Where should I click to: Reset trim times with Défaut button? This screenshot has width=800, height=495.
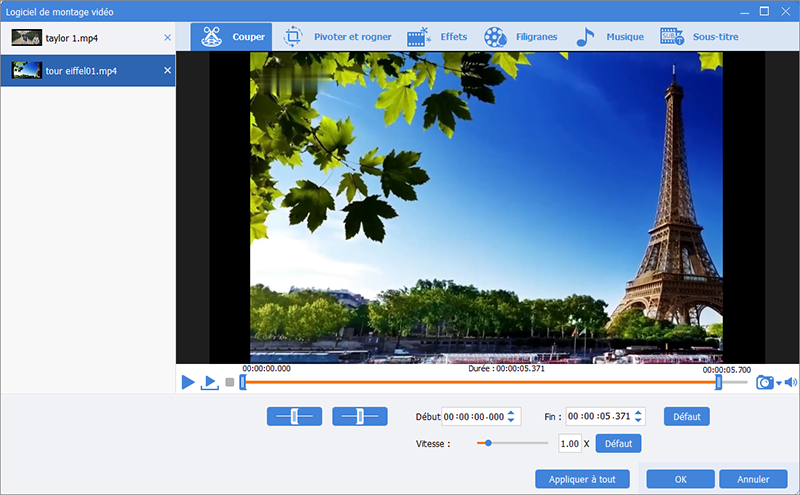click(687, 416)
